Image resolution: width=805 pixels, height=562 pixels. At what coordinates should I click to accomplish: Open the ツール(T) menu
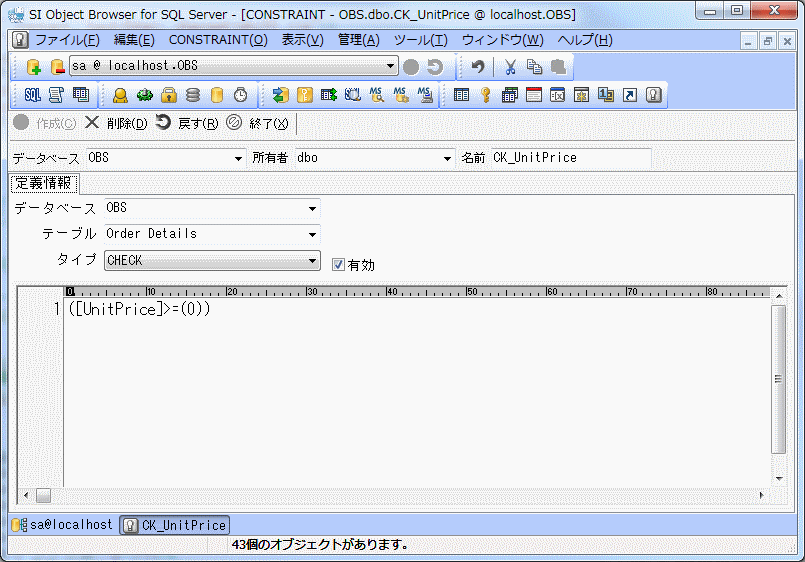pos(420,40)
